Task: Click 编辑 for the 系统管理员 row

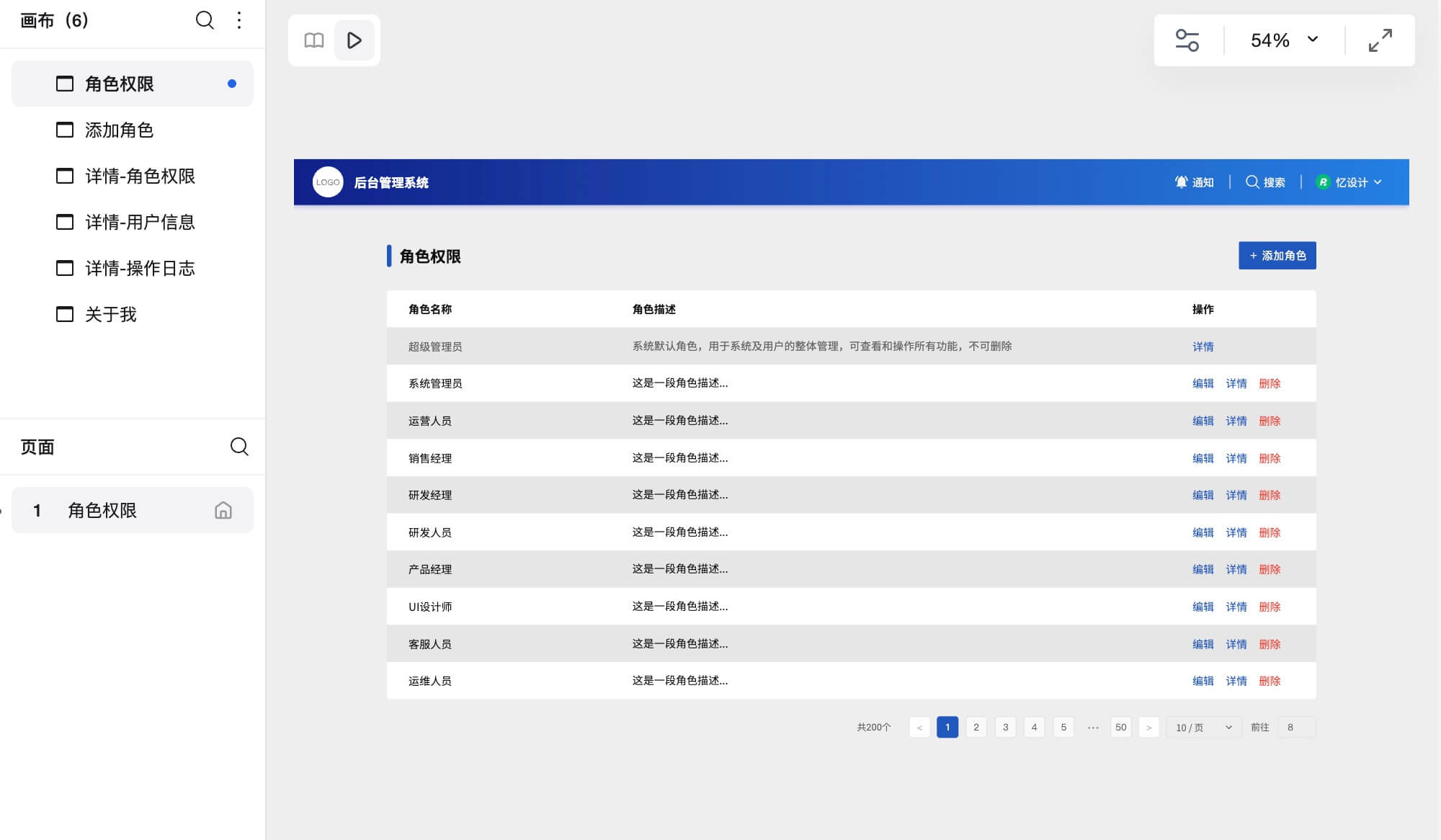Action: [x=1203, y=383]
